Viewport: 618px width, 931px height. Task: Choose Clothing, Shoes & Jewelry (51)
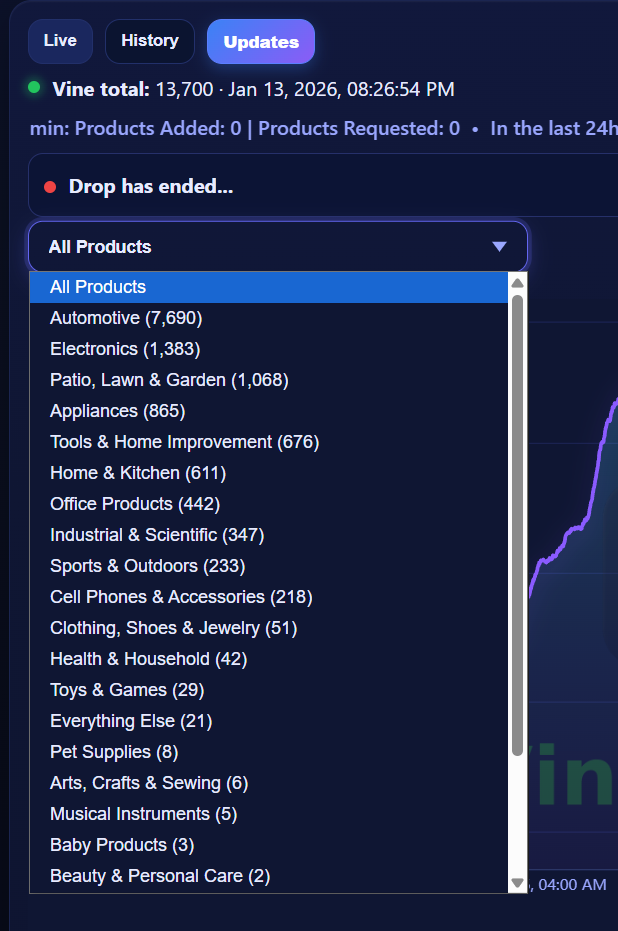[x=269, y=628]
